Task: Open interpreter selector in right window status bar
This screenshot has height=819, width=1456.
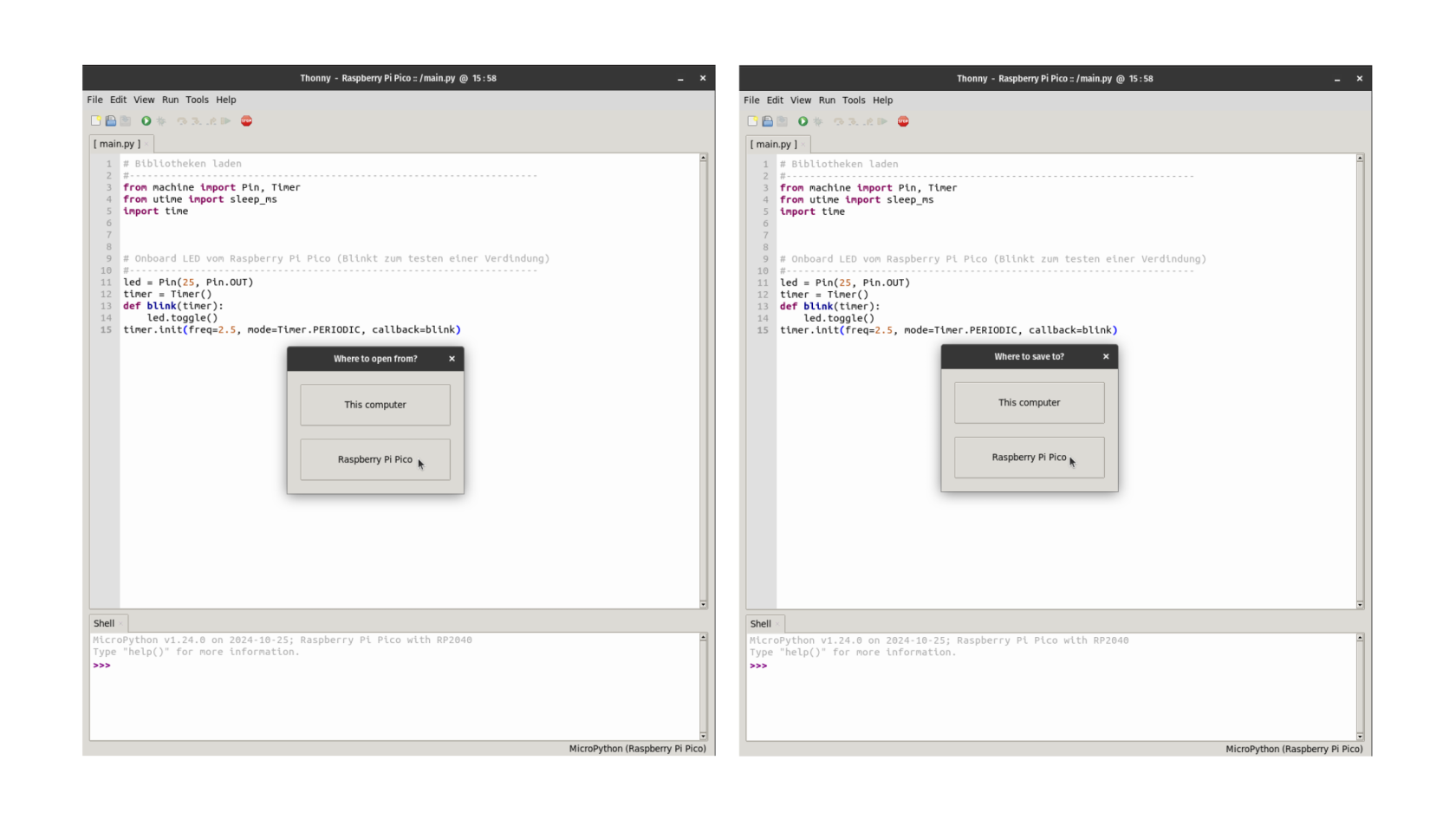Action: pyautogui.click(x=1294, y=750)
